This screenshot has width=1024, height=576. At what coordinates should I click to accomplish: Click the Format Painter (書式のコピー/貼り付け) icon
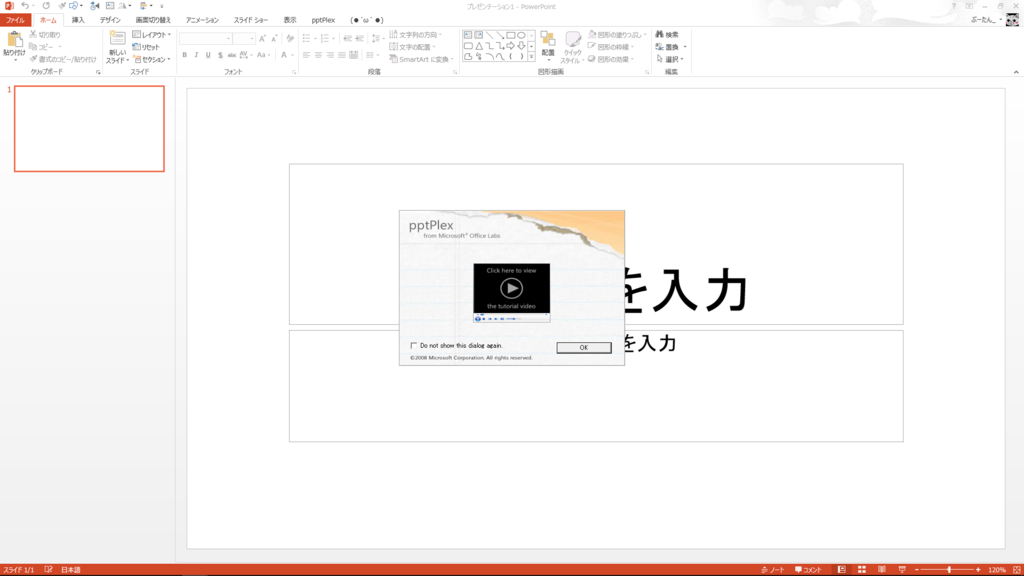click(x=33, y=59)
